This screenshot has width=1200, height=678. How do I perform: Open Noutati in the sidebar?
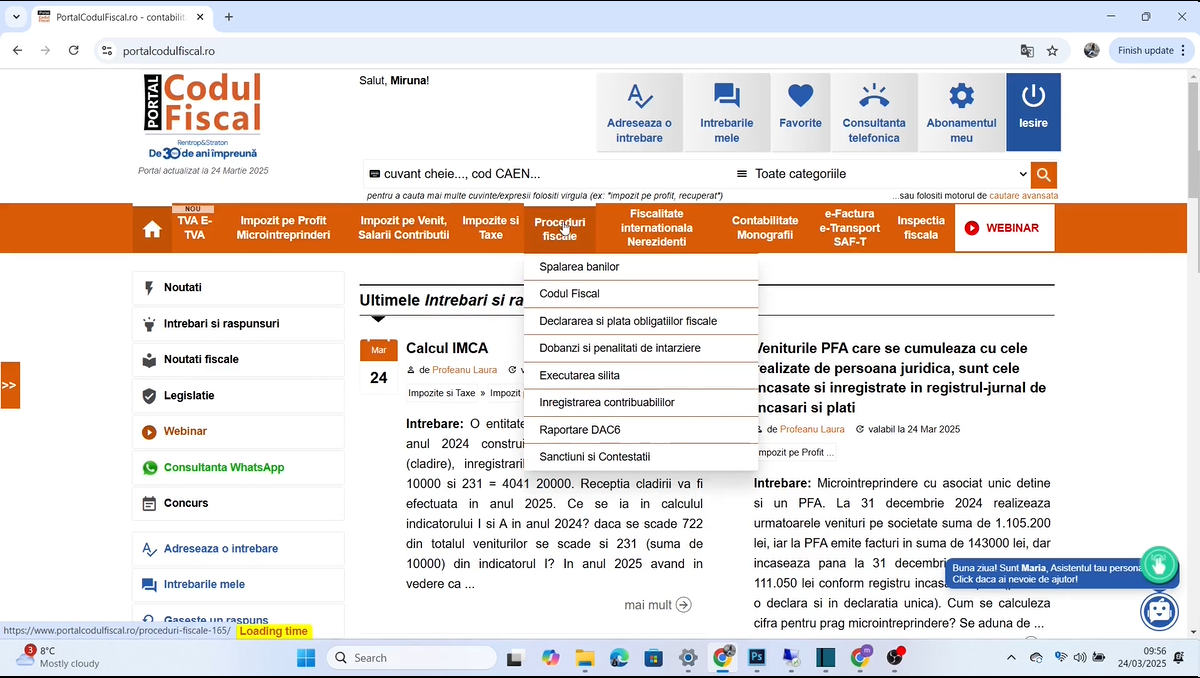coord(238,288)
